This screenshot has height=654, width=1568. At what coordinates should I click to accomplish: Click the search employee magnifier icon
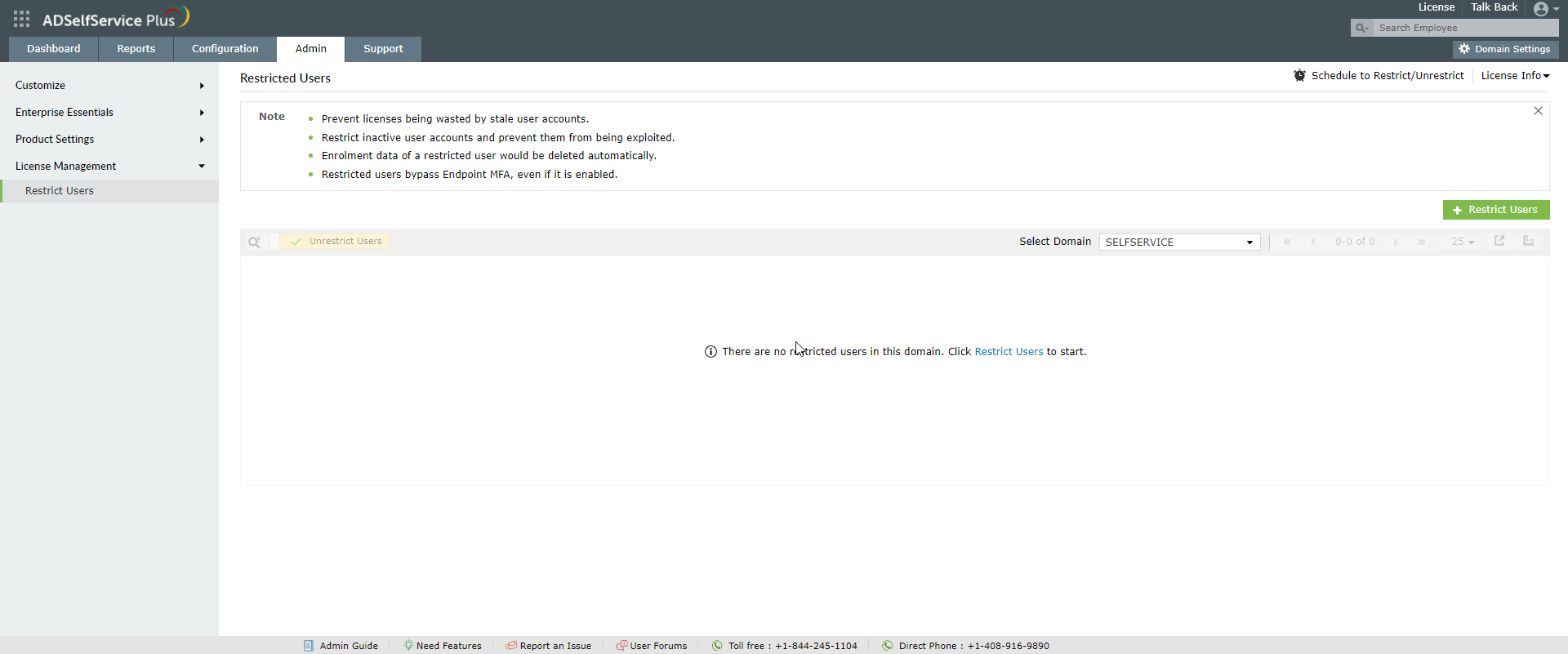click(1361, 28)
